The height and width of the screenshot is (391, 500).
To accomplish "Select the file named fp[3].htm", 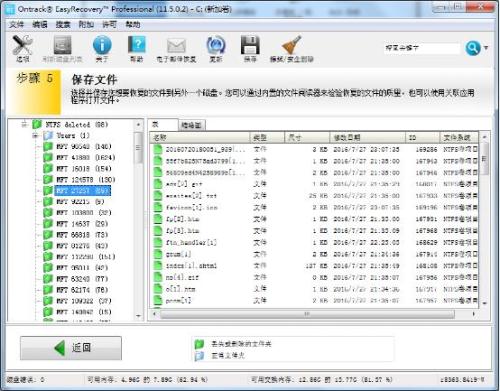I will coord(182,231).
